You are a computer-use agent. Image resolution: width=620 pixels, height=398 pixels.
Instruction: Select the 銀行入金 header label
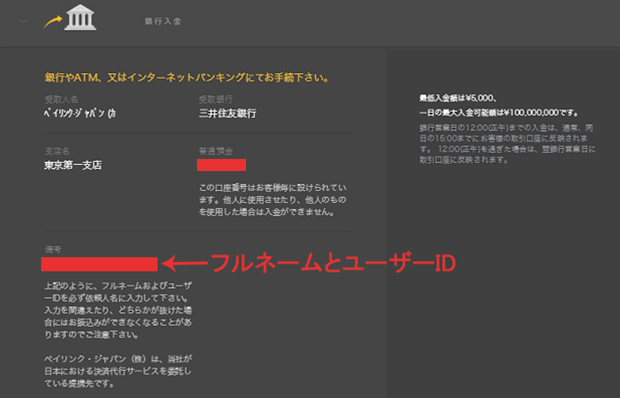[163, 21]
